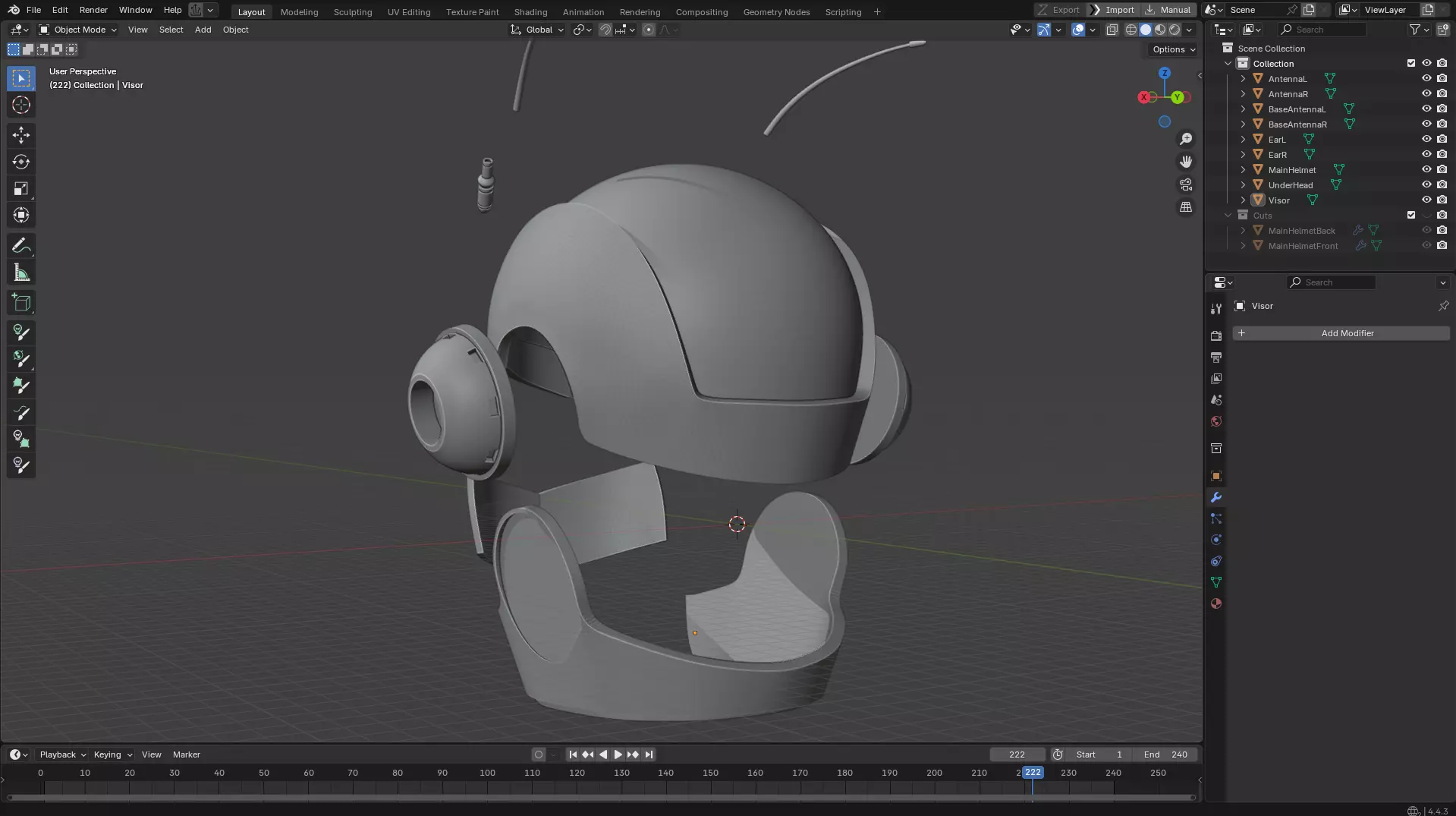Open the Object Mode dropdown
1456x816 pixels.
(78, 30)
